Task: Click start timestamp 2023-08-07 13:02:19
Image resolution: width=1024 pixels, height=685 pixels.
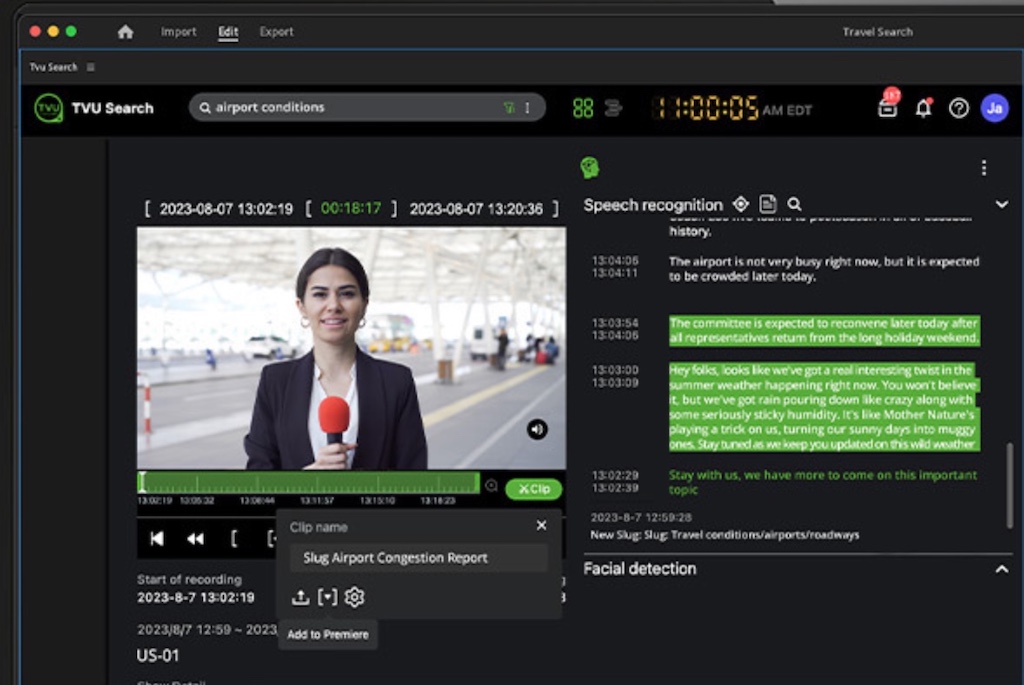Action: pos(226,209)
